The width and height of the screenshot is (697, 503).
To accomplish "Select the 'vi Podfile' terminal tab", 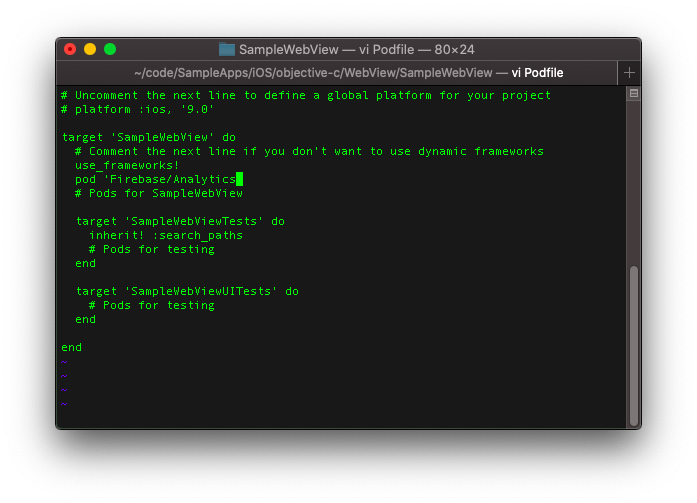I will (x=336, y=72).
